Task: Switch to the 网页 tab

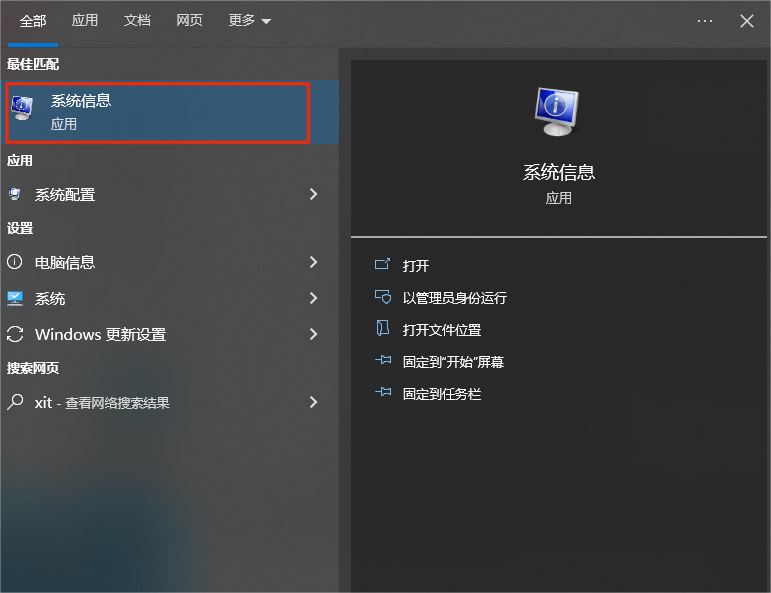Action: [189, 21]
